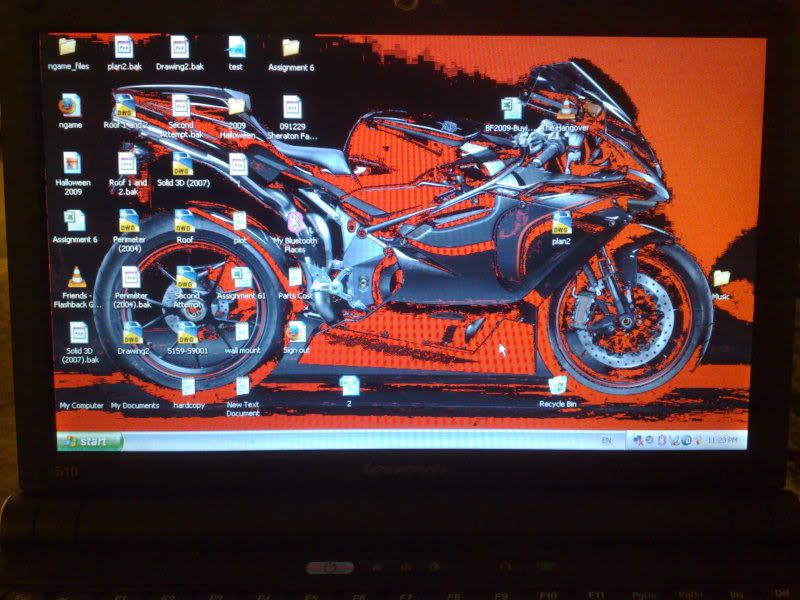Open the 5159-59001 DWG drawing icon
Image resolution: width=800 pixels, height=600 pixels.
coord(187,333)
